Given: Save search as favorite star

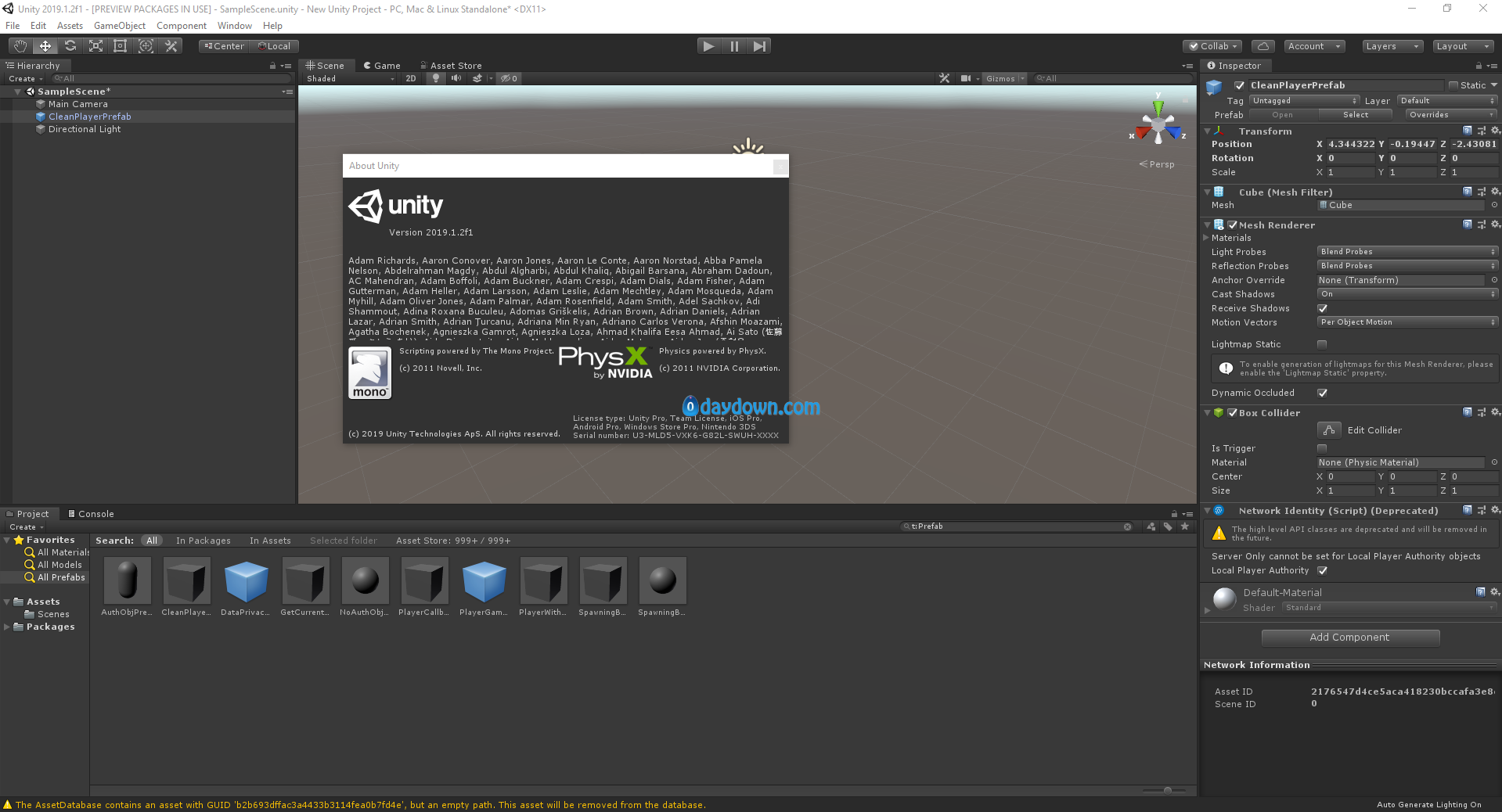Looking at the screenshot, I should (1185, 526).
